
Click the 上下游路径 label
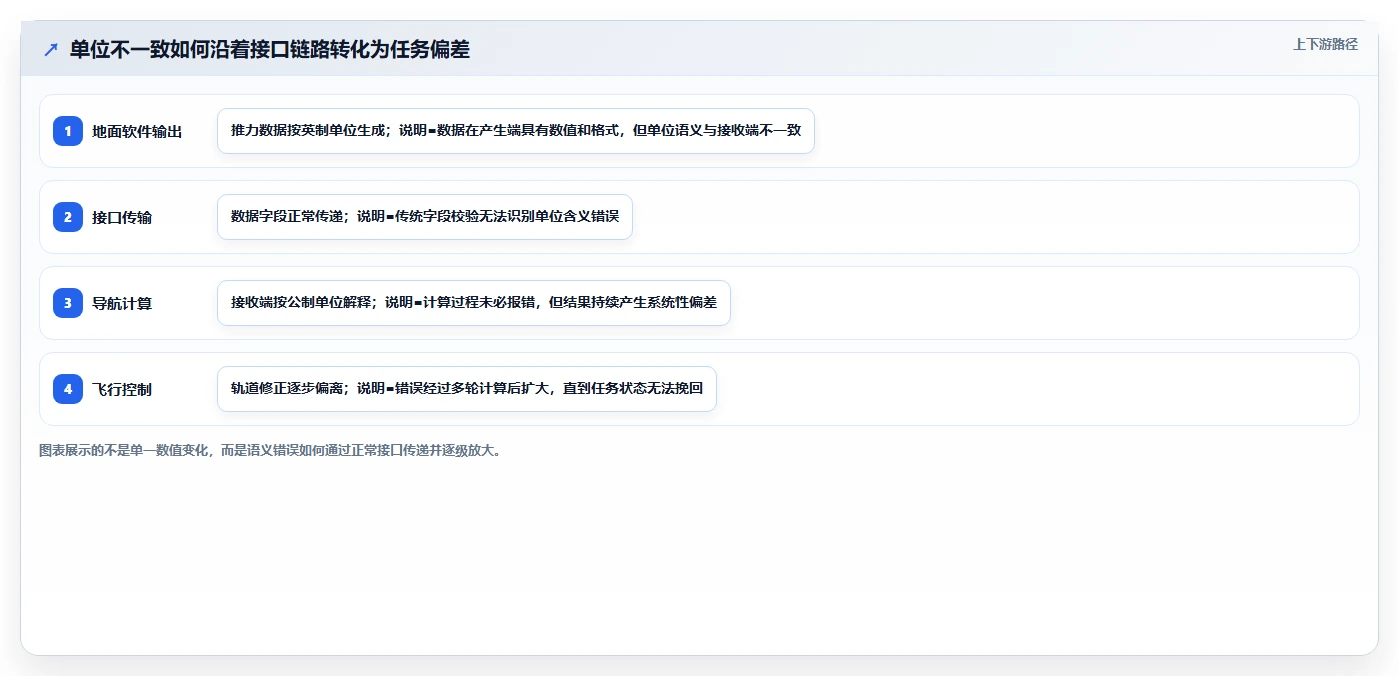click(x=1325, y=44)
